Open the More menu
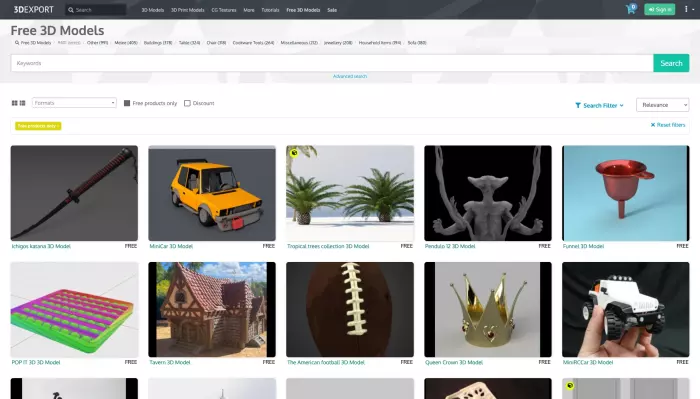The image size is (700, 399). 249,10
